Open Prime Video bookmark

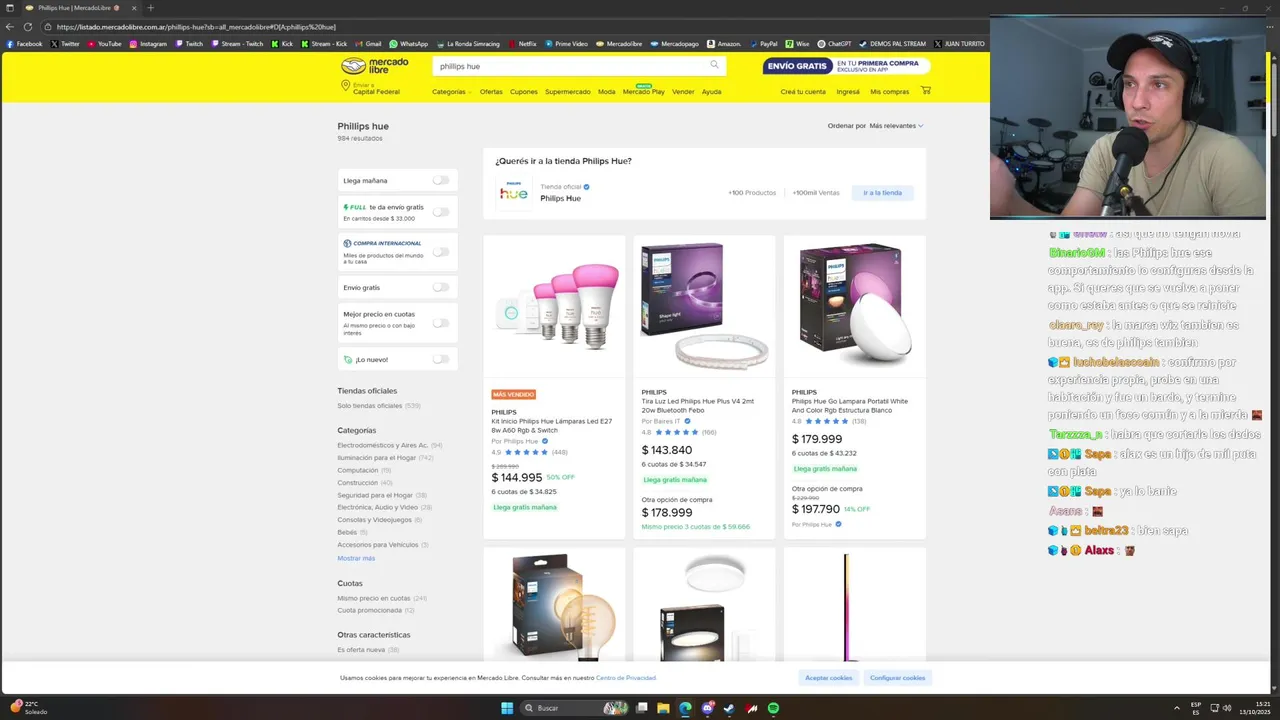click(566, 44)
